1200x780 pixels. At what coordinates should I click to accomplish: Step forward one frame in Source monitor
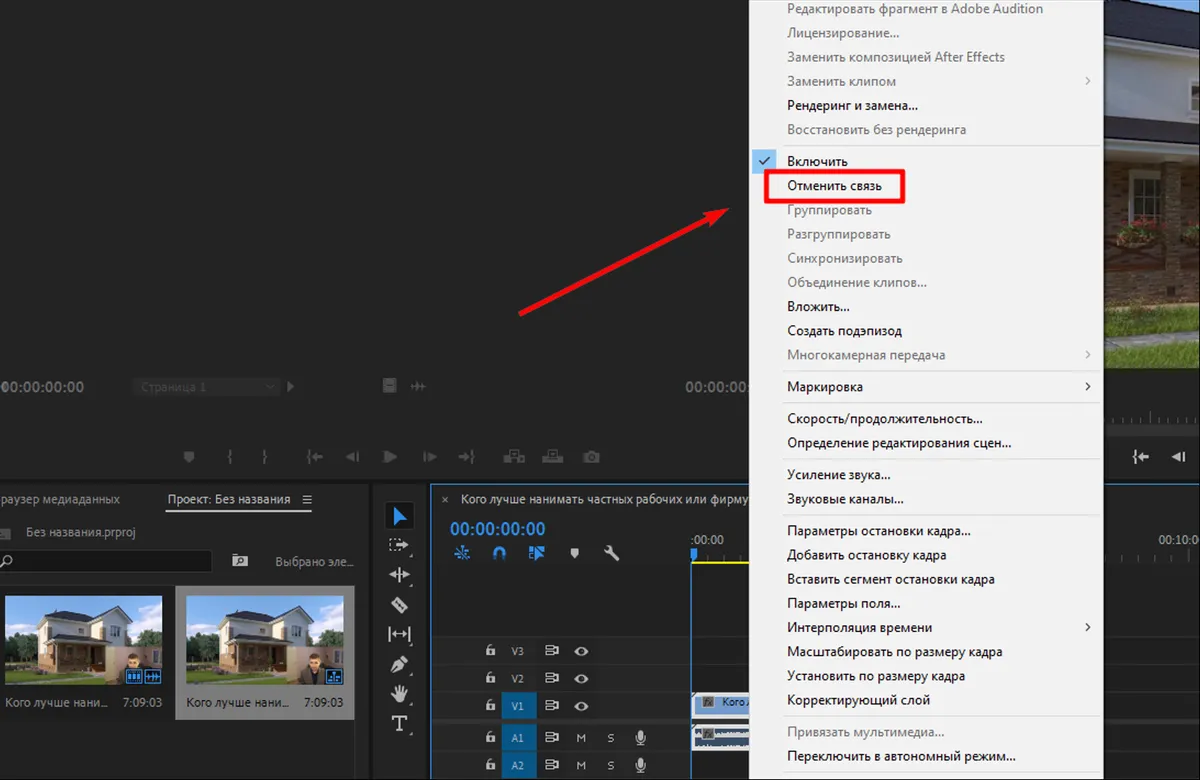429,457
